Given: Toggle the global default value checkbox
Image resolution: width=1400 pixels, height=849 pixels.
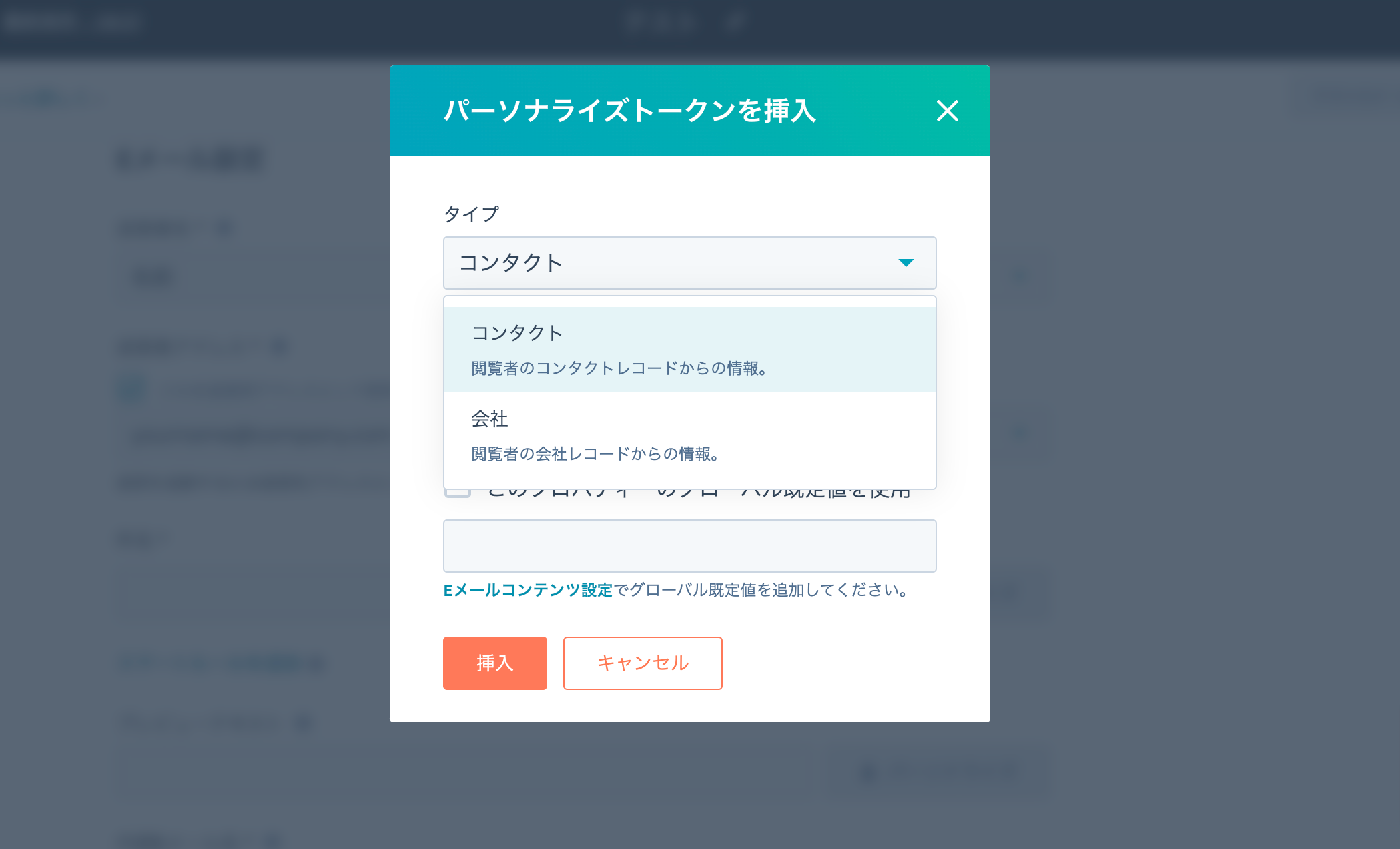Looking at the screenshot, I should click(x=458, y=493).
